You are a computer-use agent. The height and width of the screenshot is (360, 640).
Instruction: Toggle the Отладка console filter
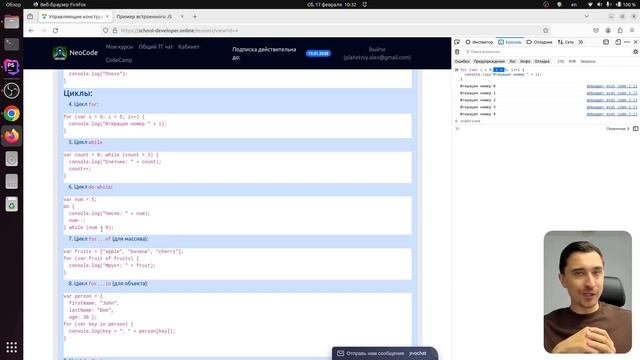pos(542,61)
